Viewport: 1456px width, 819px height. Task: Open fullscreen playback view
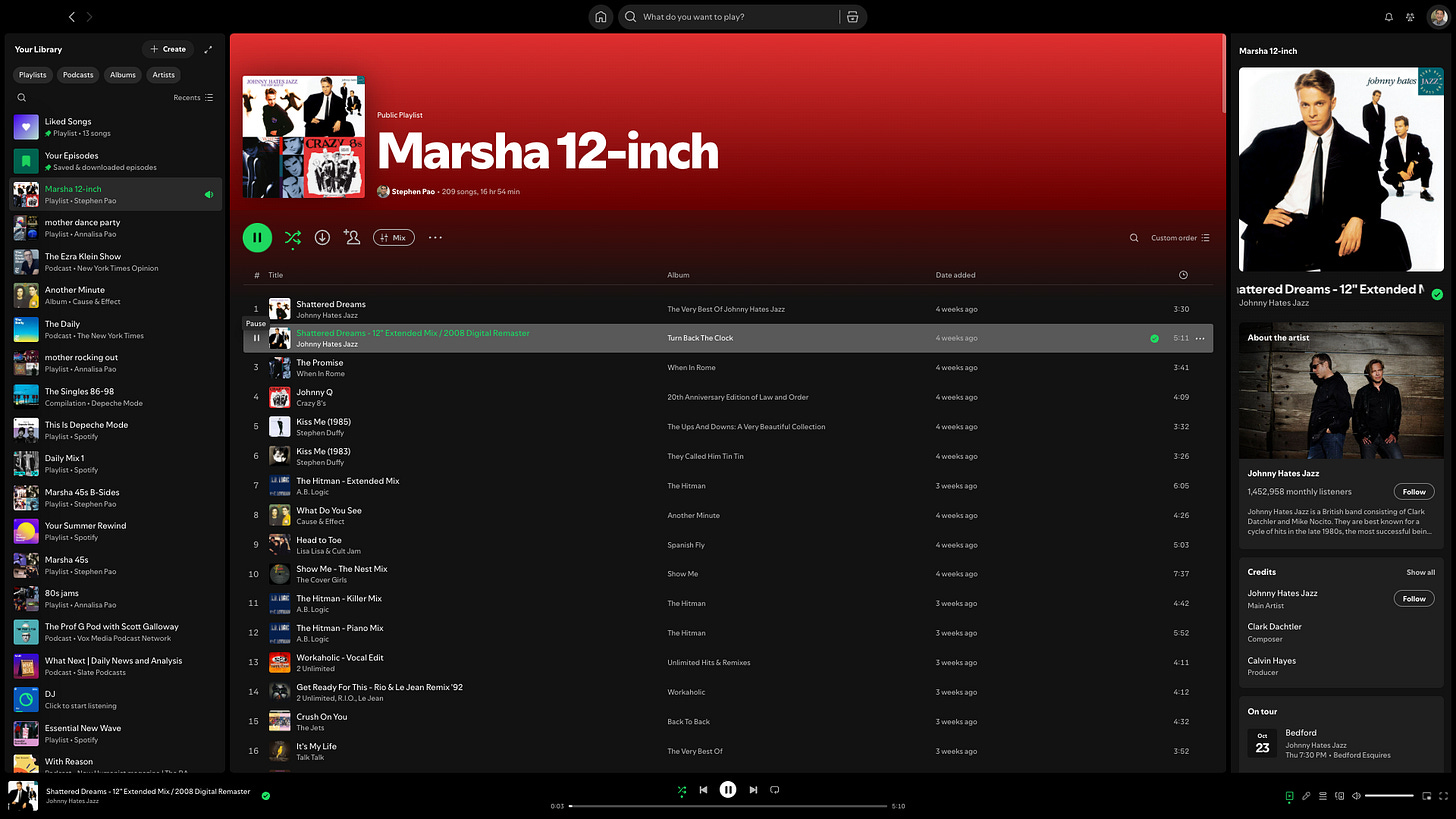[1441, 796]
